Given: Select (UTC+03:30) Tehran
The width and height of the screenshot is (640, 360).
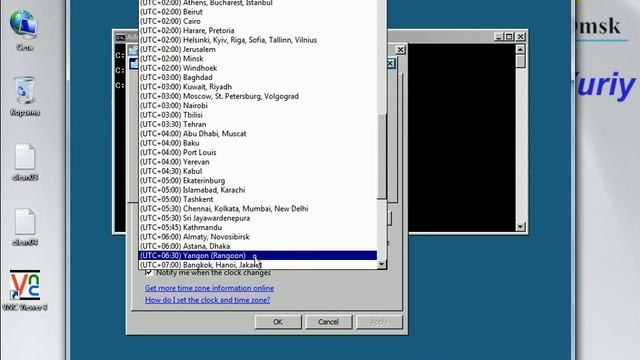Looking at the screenshot, I should [258, 124].
